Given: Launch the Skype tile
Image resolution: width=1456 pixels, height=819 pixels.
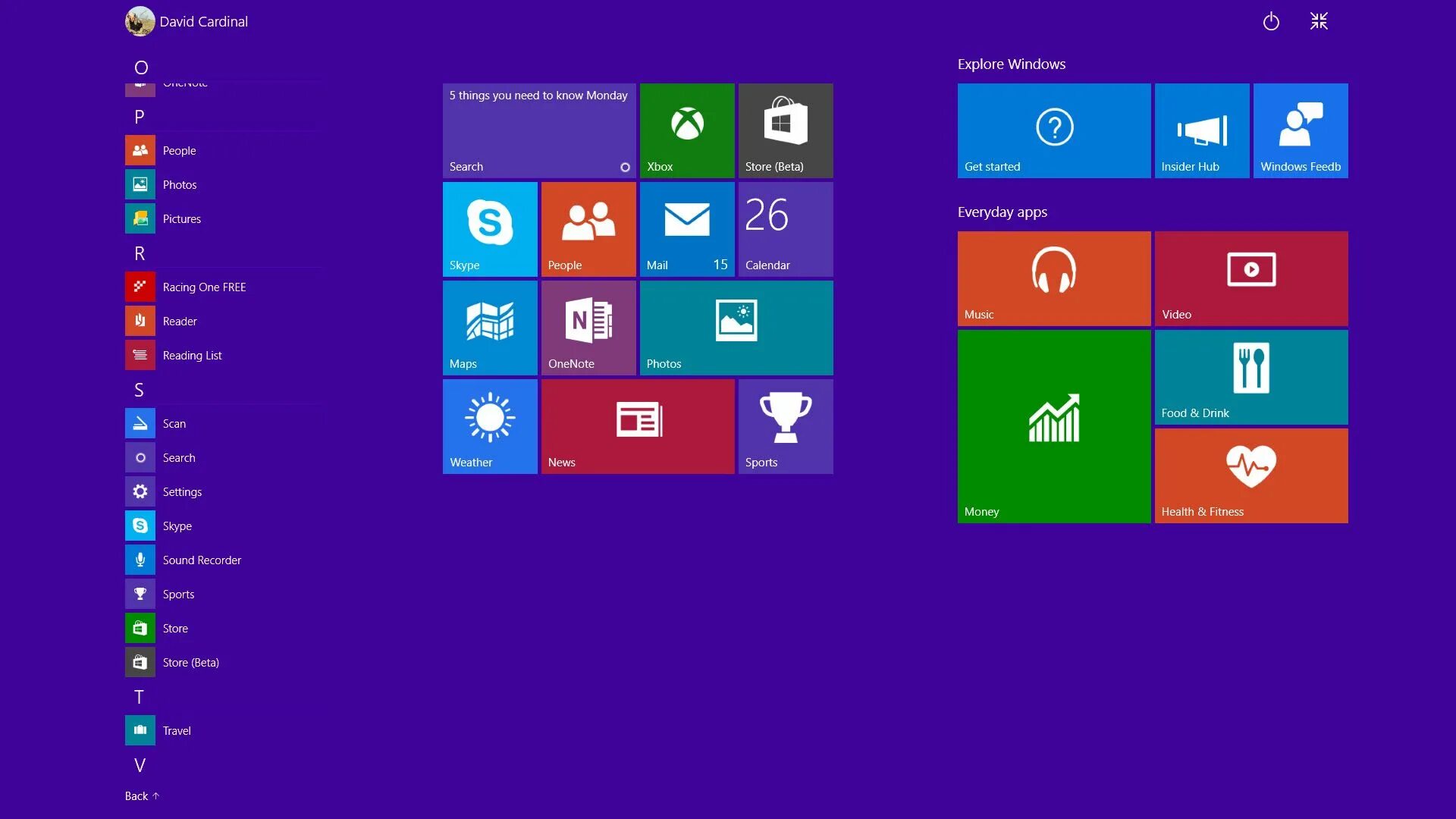Looking at the screenshot, I should click(x=490, y=229).
